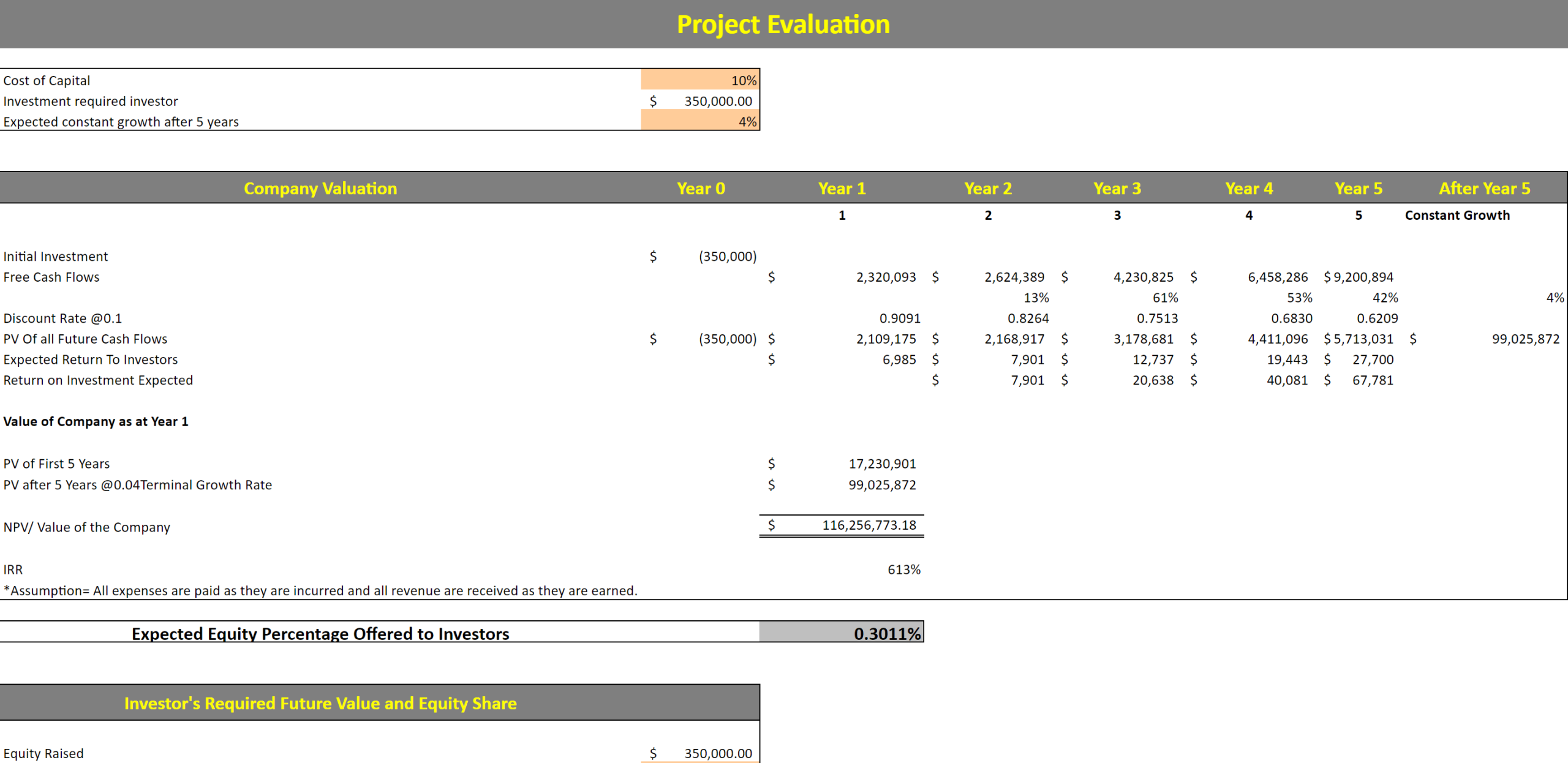Click the NPV/ Value of the Company amount

869,525
